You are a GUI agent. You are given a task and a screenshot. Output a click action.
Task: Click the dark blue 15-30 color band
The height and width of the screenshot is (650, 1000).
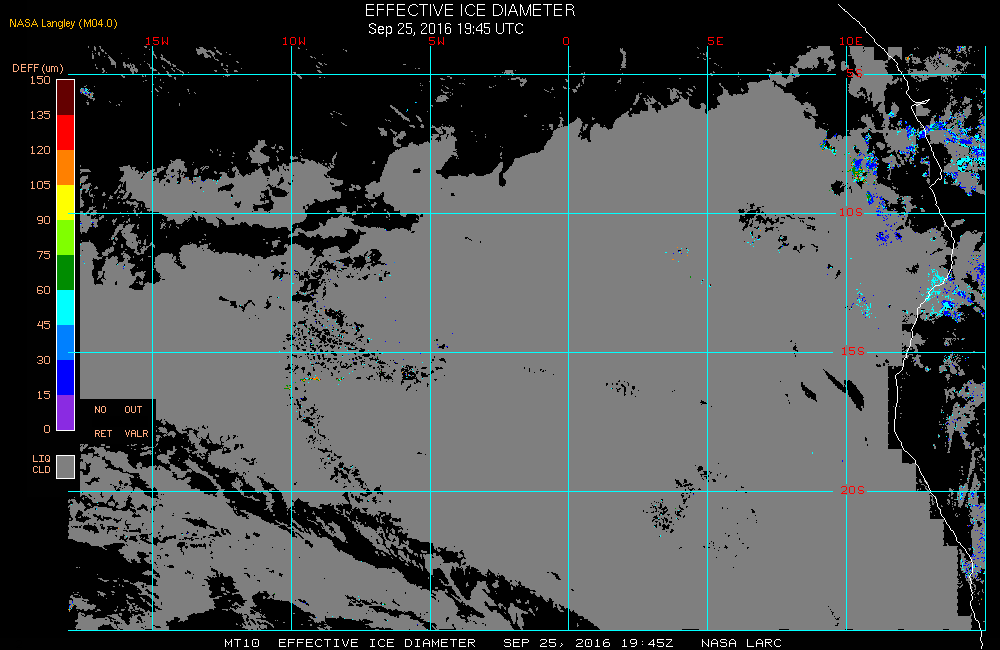(66, 378)
